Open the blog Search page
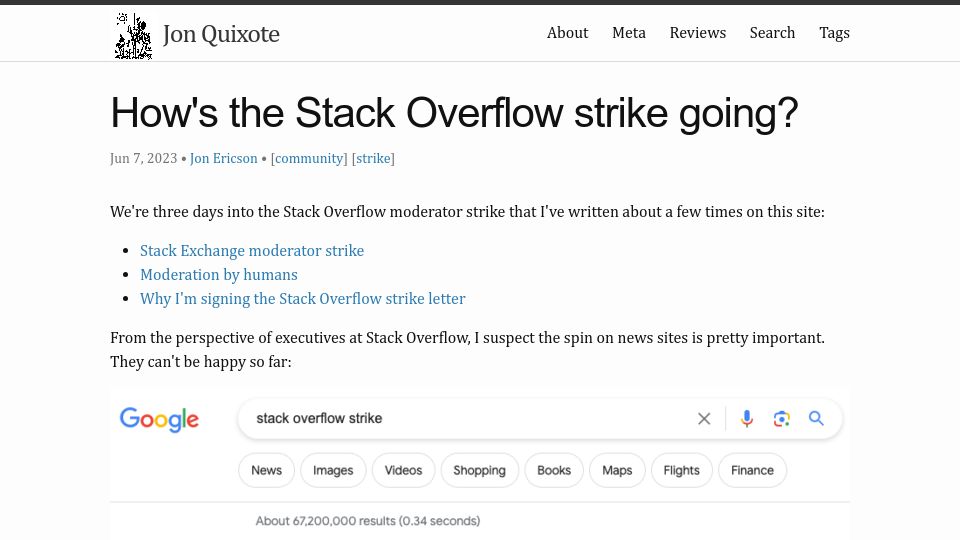The height and width of the screenshot is (540, 960). [x=772, y=32]
